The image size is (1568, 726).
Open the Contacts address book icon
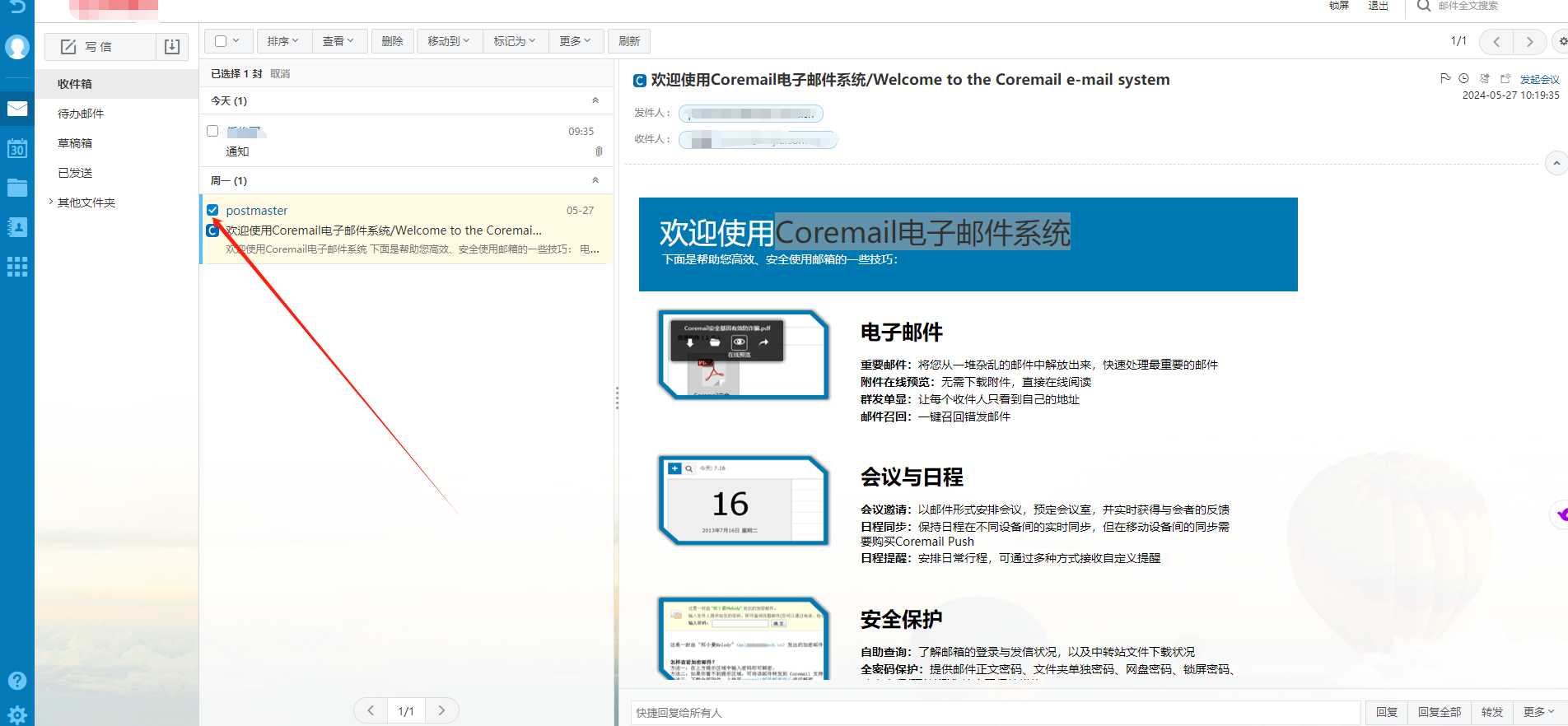(x=16, y=227)
